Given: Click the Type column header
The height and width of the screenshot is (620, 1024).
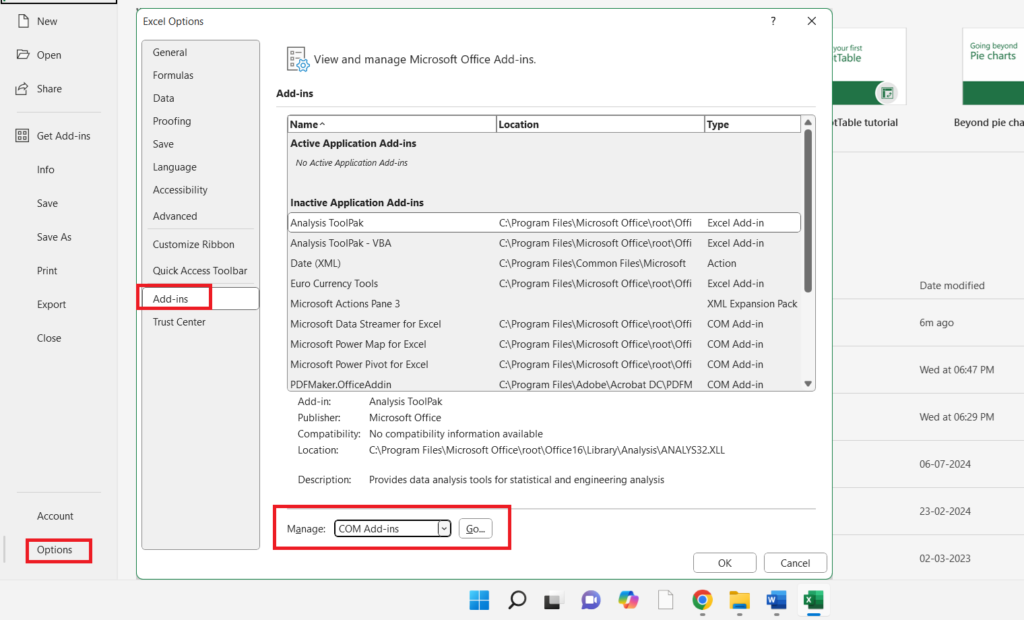Looking at the screenshot, I should coord(752,124).
